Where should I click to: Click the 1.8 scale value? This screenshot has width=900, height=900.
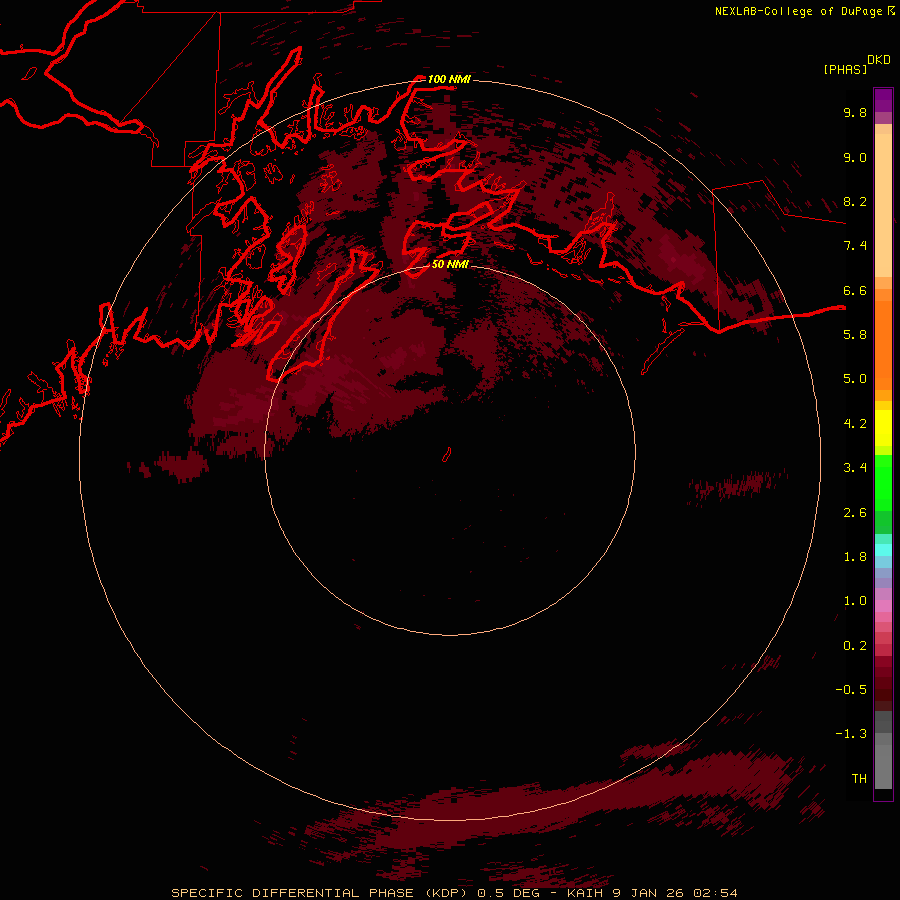(855, 557)
